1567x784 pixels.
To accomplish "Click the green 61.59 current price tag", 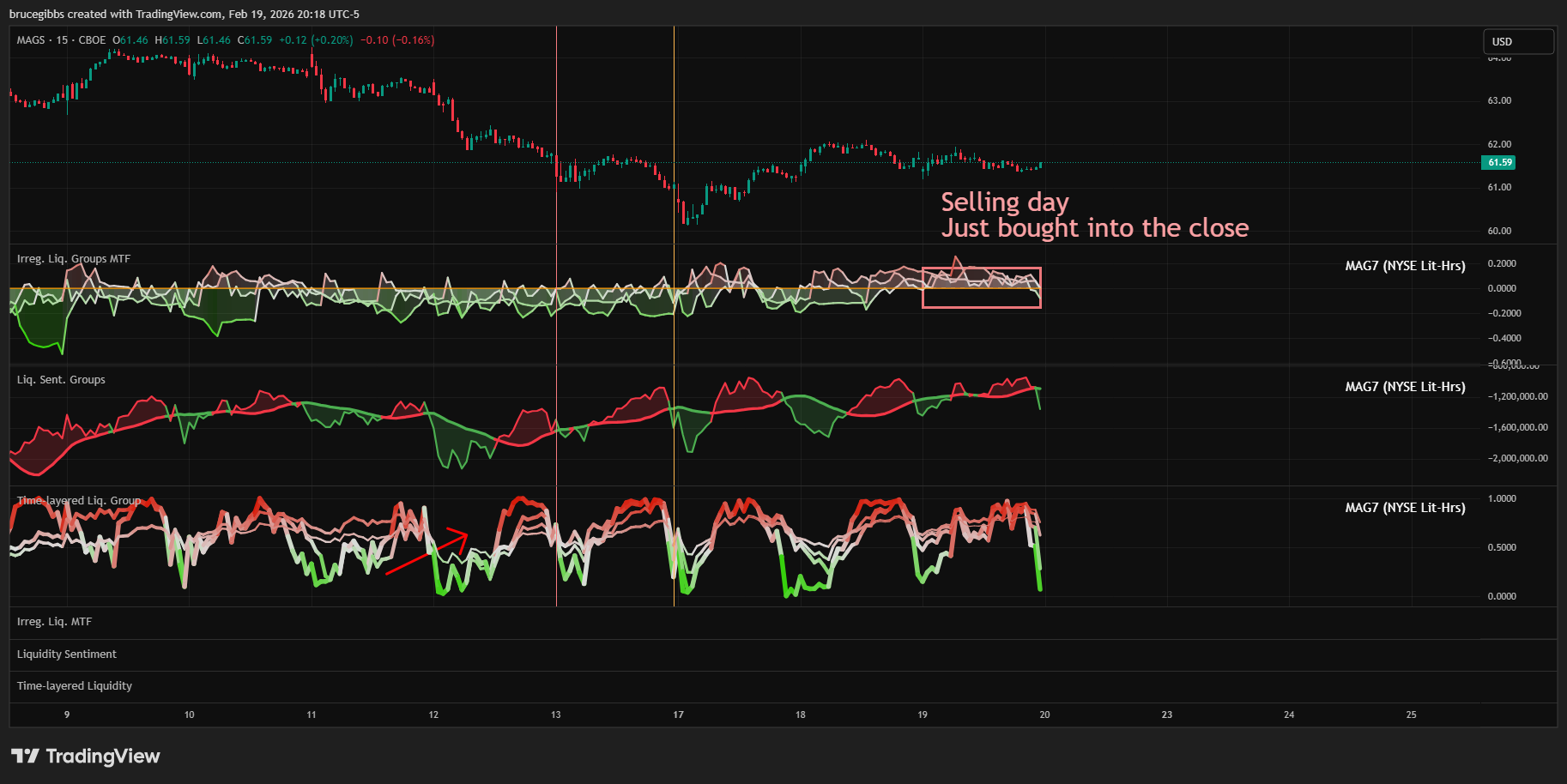I will [x=1499, y=162].
